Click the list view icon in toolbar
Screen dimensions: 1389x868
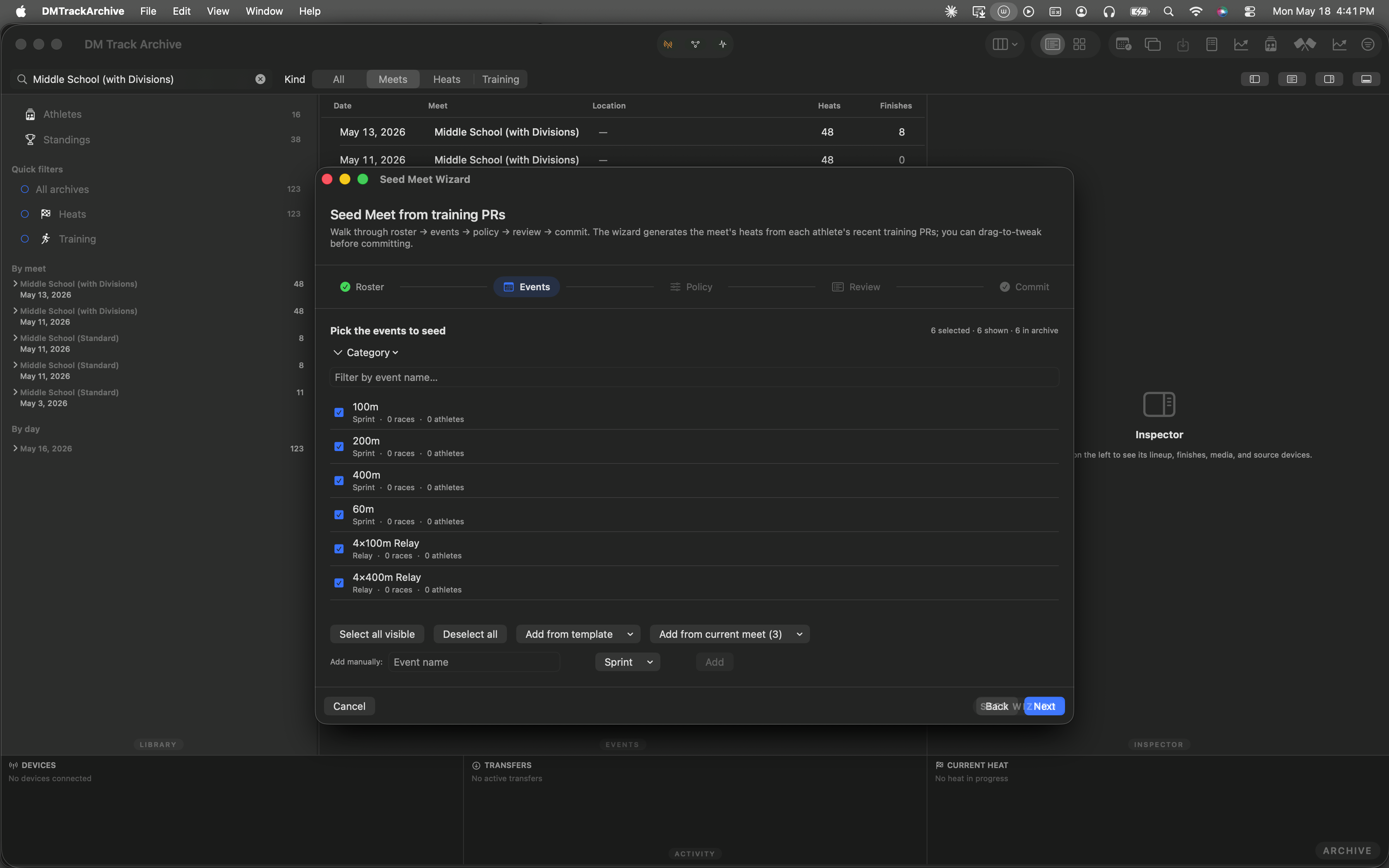point(1052,44)
